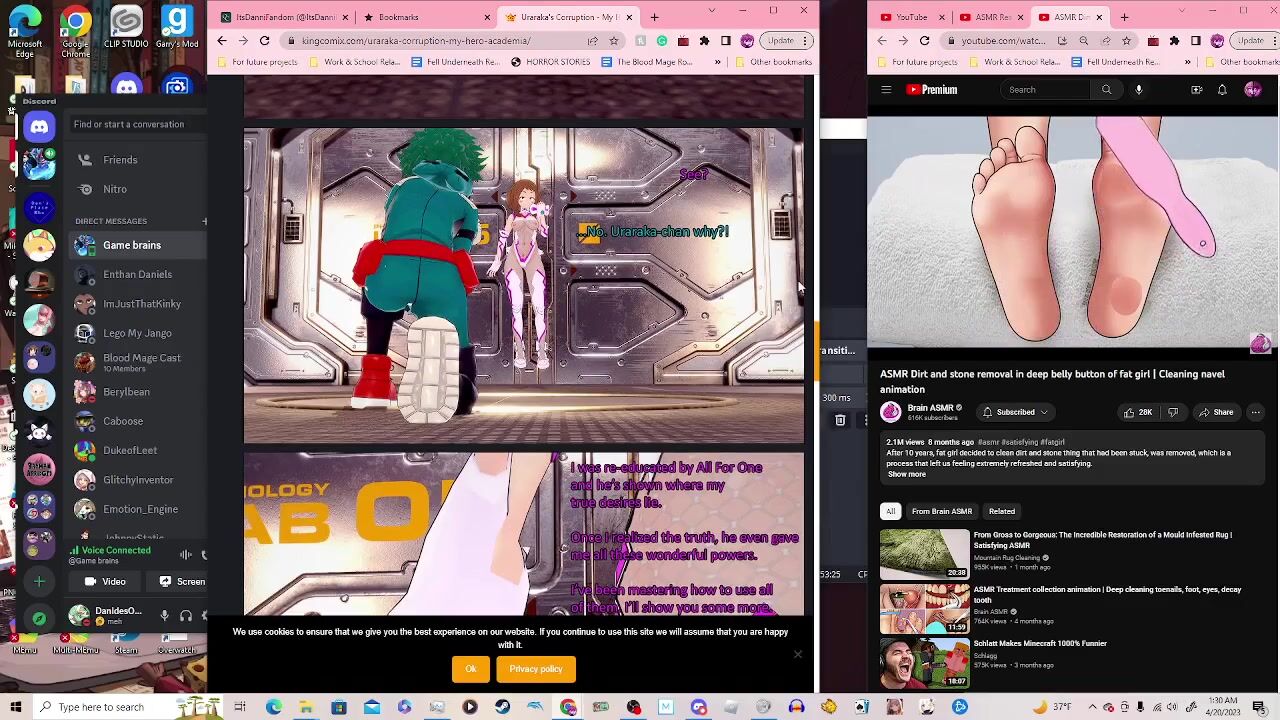Viewport: 1280px width, 720px height.
Task: Open new tab in left Chrome window
Action: [x=654, y=17]
